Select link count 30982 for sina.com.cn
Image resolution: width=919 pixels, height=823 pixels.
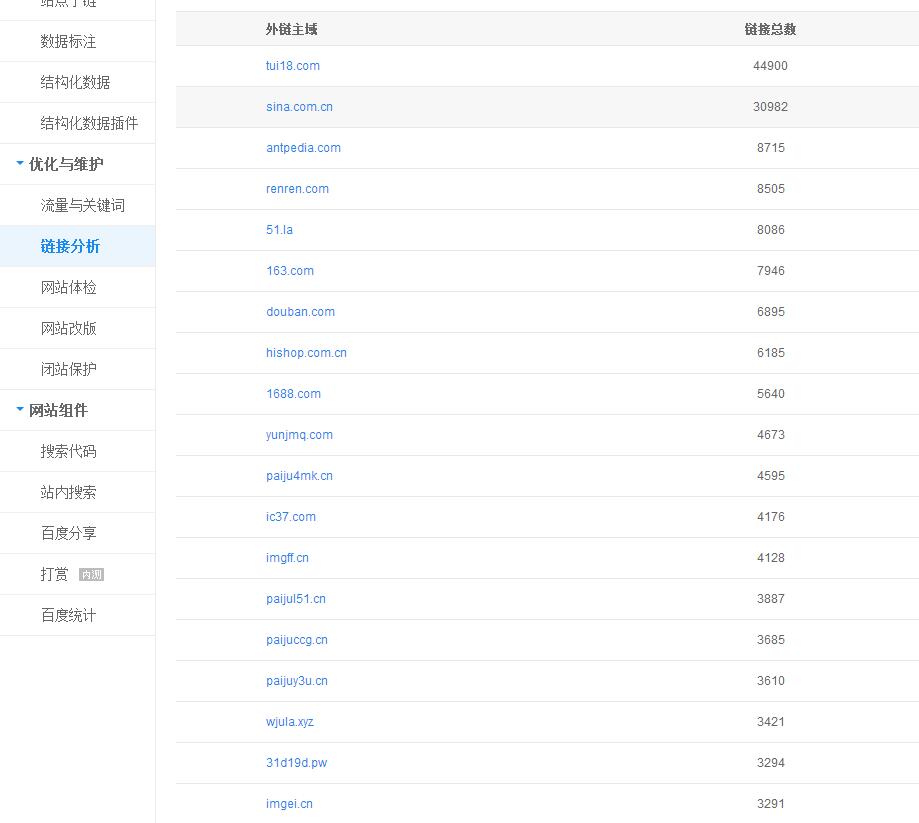point(770,107)
